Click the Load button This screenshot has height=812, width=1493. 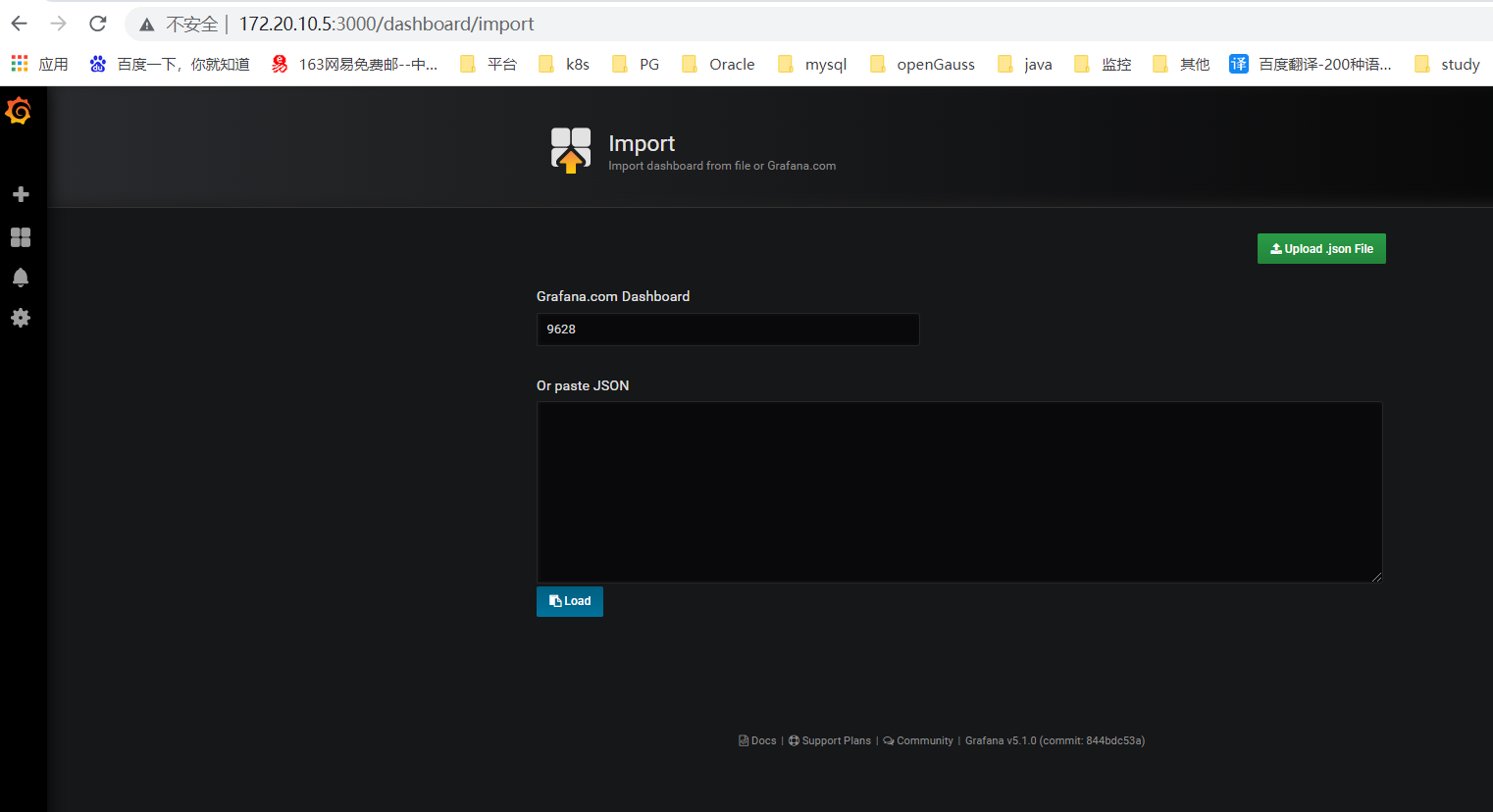[570, 601]
